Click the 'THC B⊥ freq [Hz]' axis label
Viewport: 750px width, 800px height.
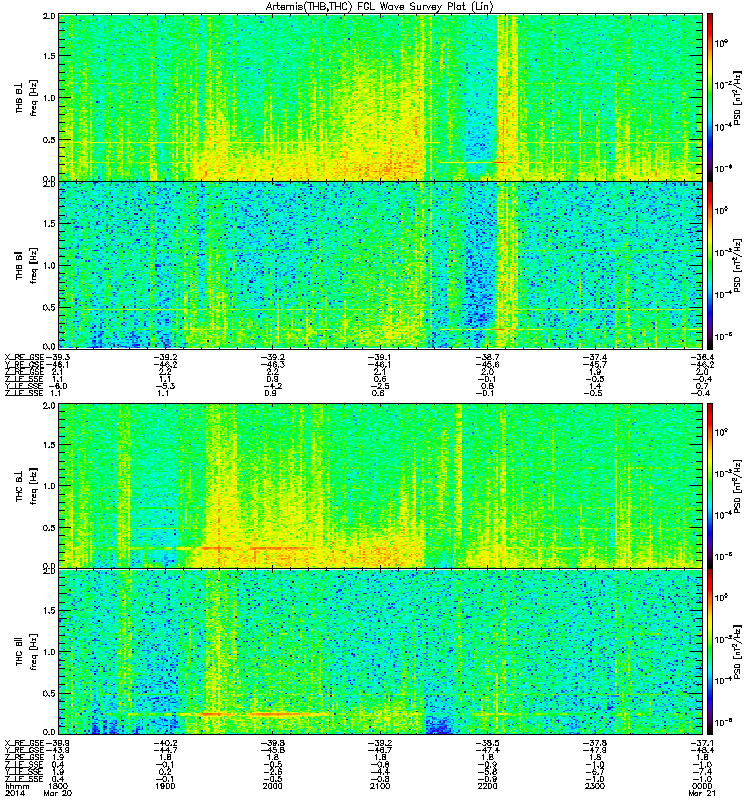tap(27, 486)
